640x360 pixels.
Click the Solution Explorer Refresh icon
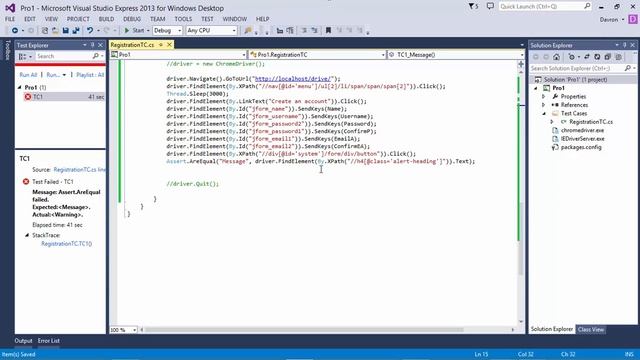point(597,57)
